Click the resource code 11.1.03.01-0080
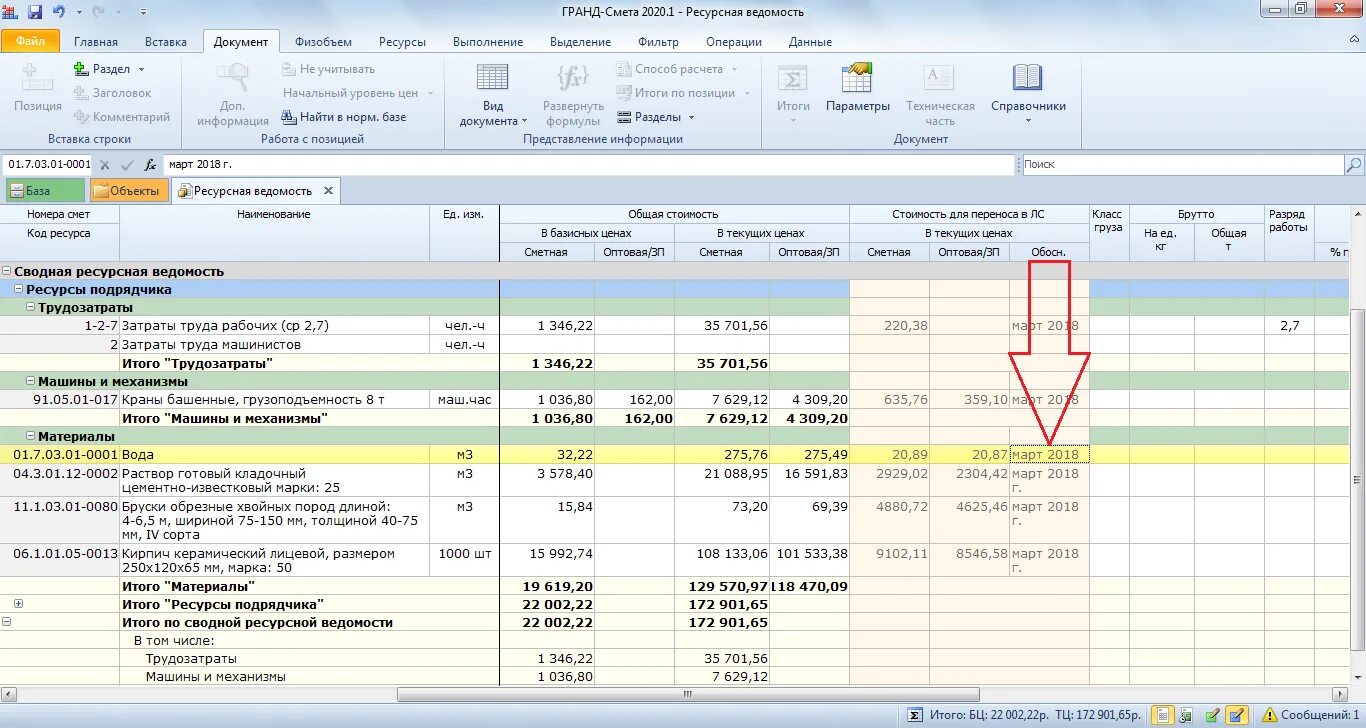The height and width of the screenshot is (728, 1366). (65, 507)
